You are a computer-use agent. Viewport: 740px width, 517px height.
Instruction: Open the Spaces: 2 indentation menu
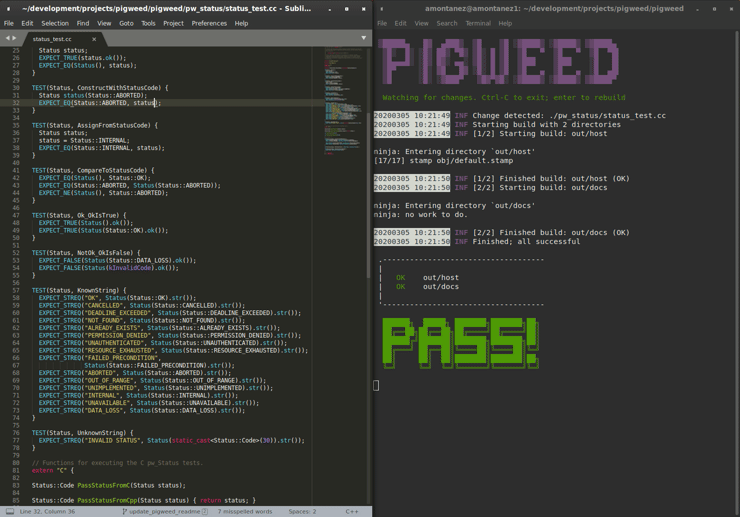tap(302, 511)
